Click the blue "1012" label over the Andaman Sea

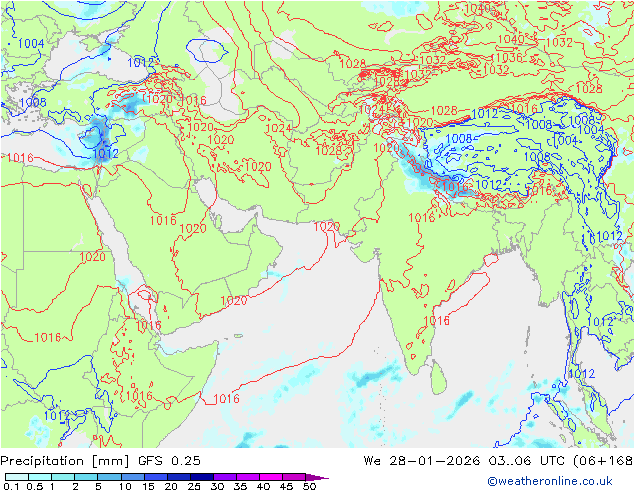click(x=582, y=374)
